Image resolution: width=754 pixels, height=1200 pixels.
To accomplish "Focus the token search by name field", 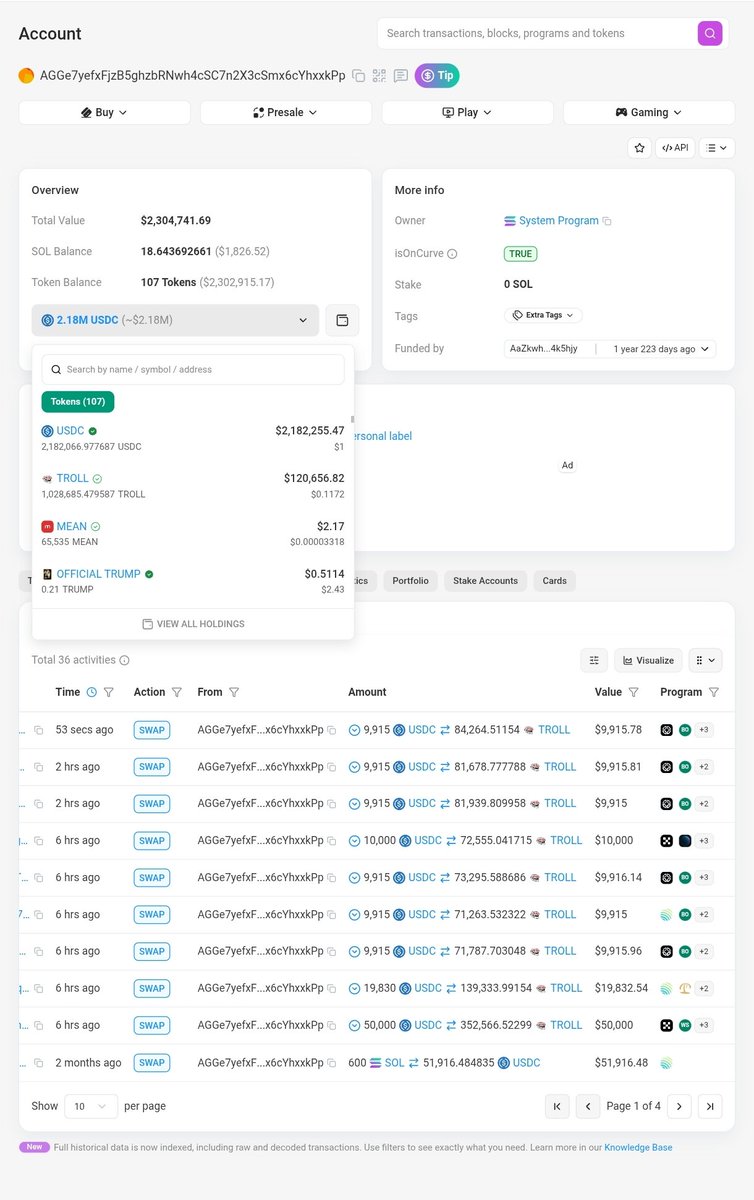I will point(193,369).
